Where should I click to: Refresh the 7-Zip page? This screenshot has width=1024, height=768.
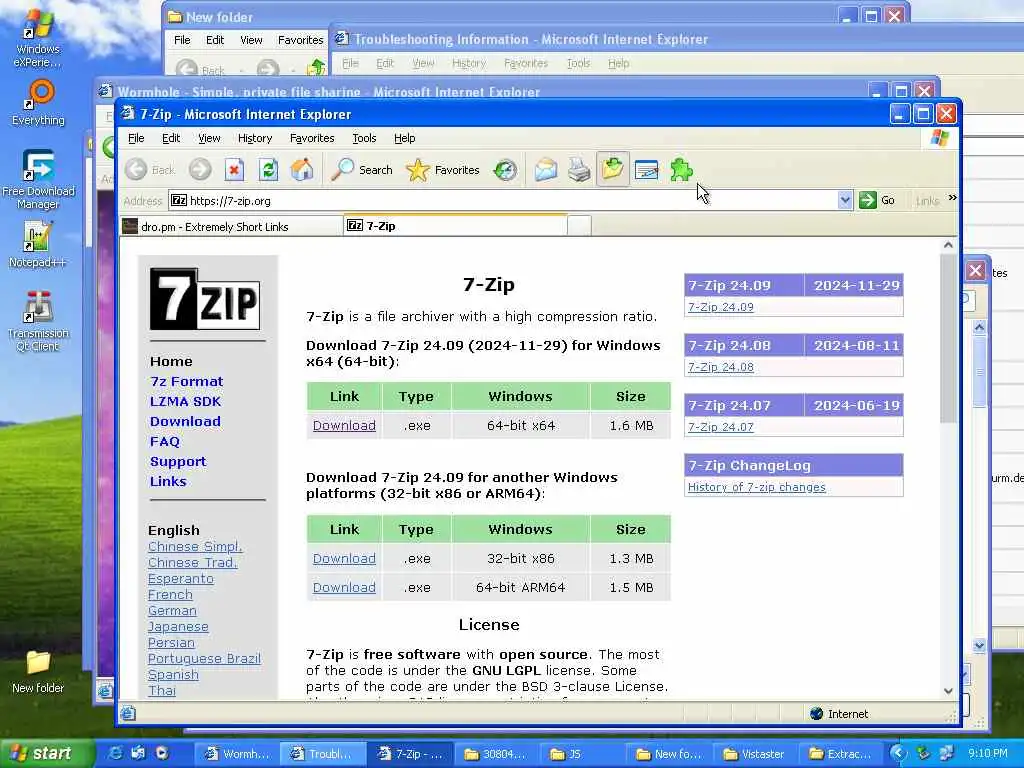[268, 170]
